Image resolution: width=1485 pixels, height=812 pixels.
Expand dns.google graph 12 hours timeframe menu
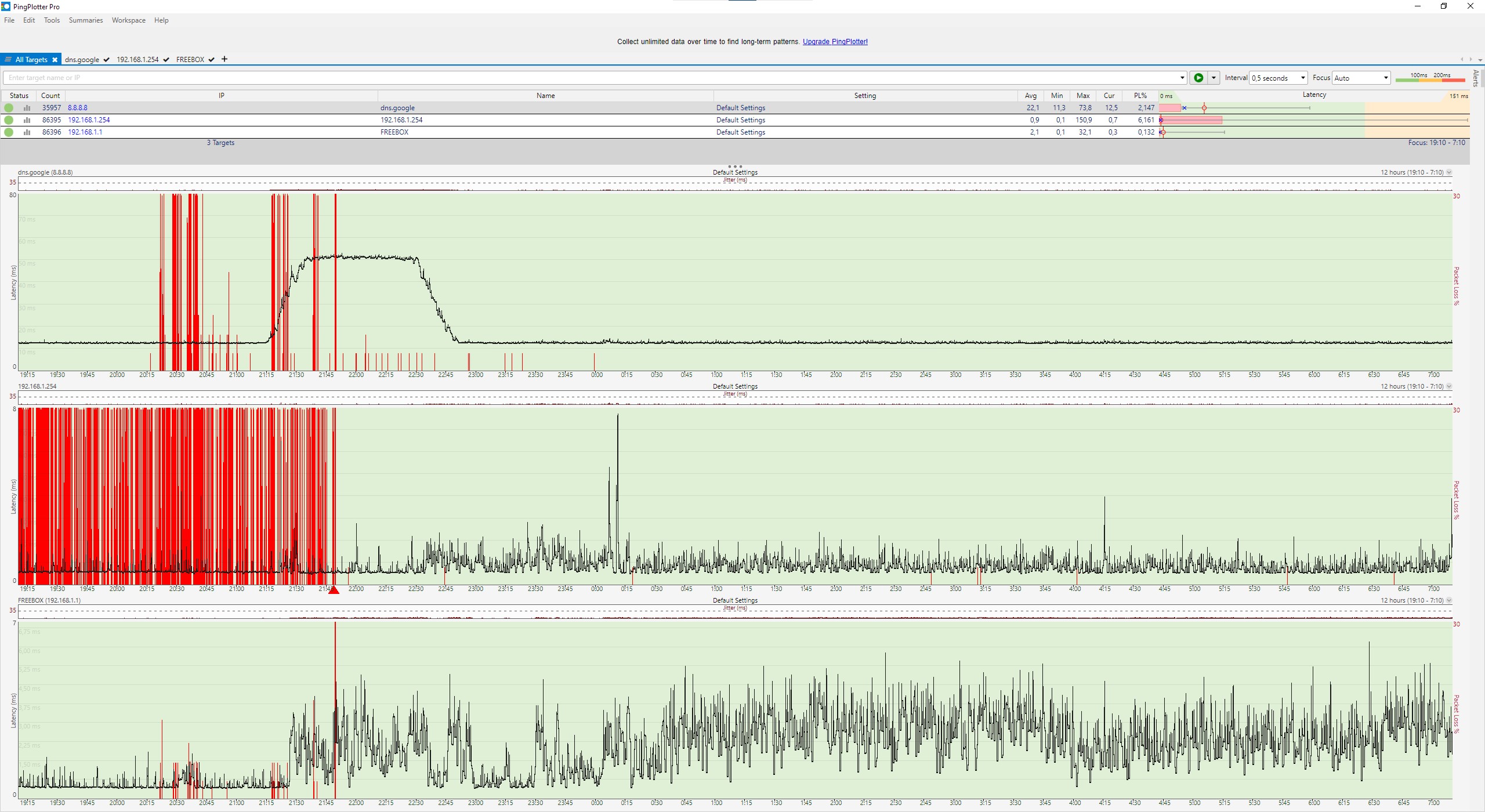point(1449,172)
